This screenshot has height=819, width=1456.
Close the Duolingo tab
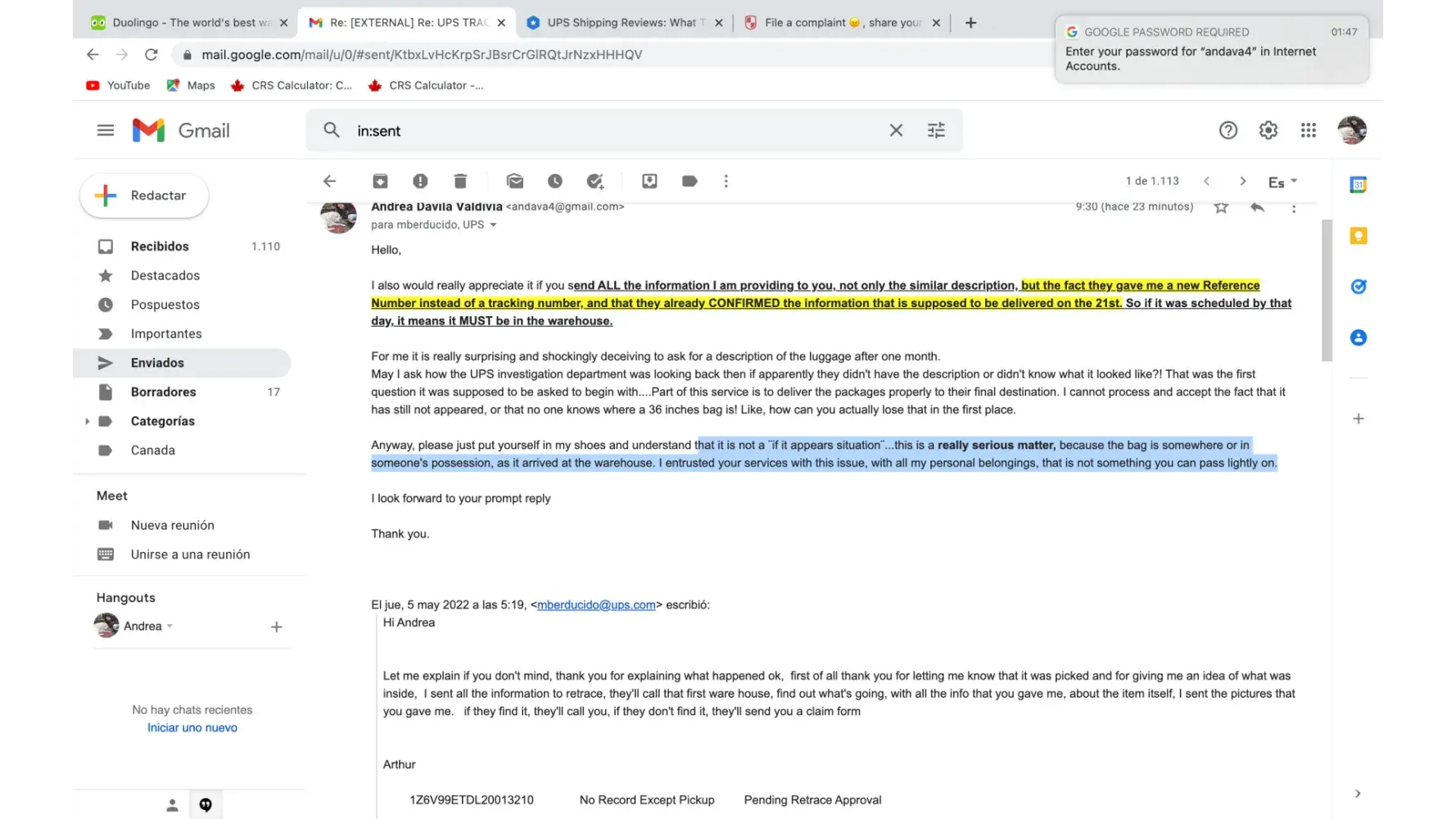pyautogui.click(x=283, y=23)
